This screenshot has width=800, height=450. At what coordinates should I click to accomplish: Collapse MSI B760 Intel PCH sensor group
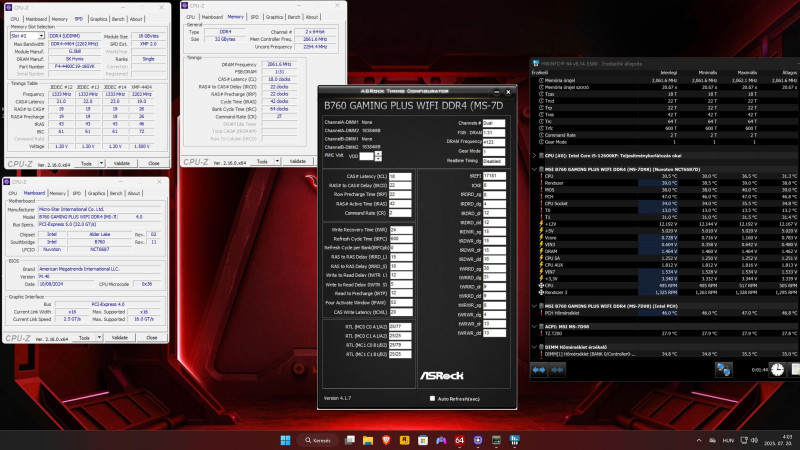(535, 306)
